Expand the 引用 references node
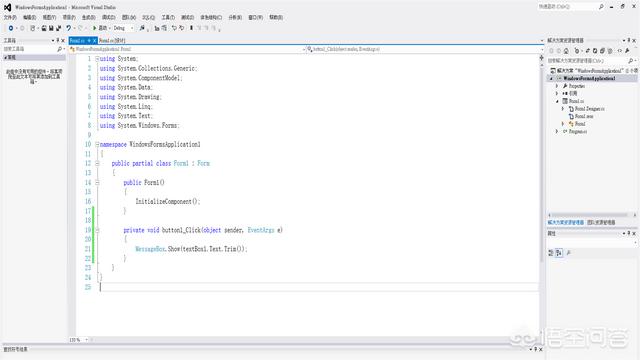This screenshot has height=360, width=640. tap(557, 93)
